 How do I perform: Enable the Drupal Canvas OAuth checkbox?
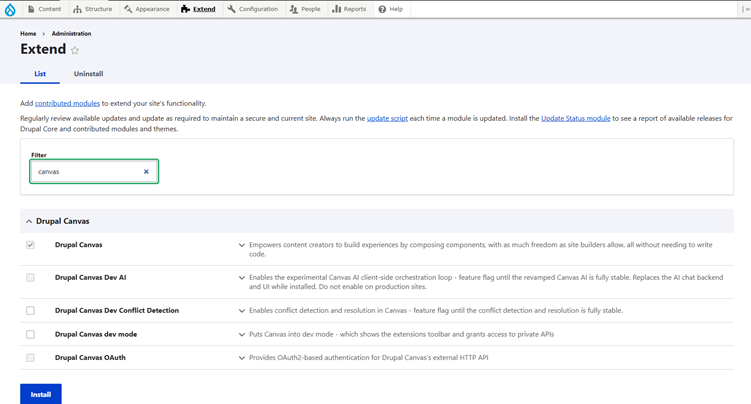pyautogui.click(x=30, y=358)
